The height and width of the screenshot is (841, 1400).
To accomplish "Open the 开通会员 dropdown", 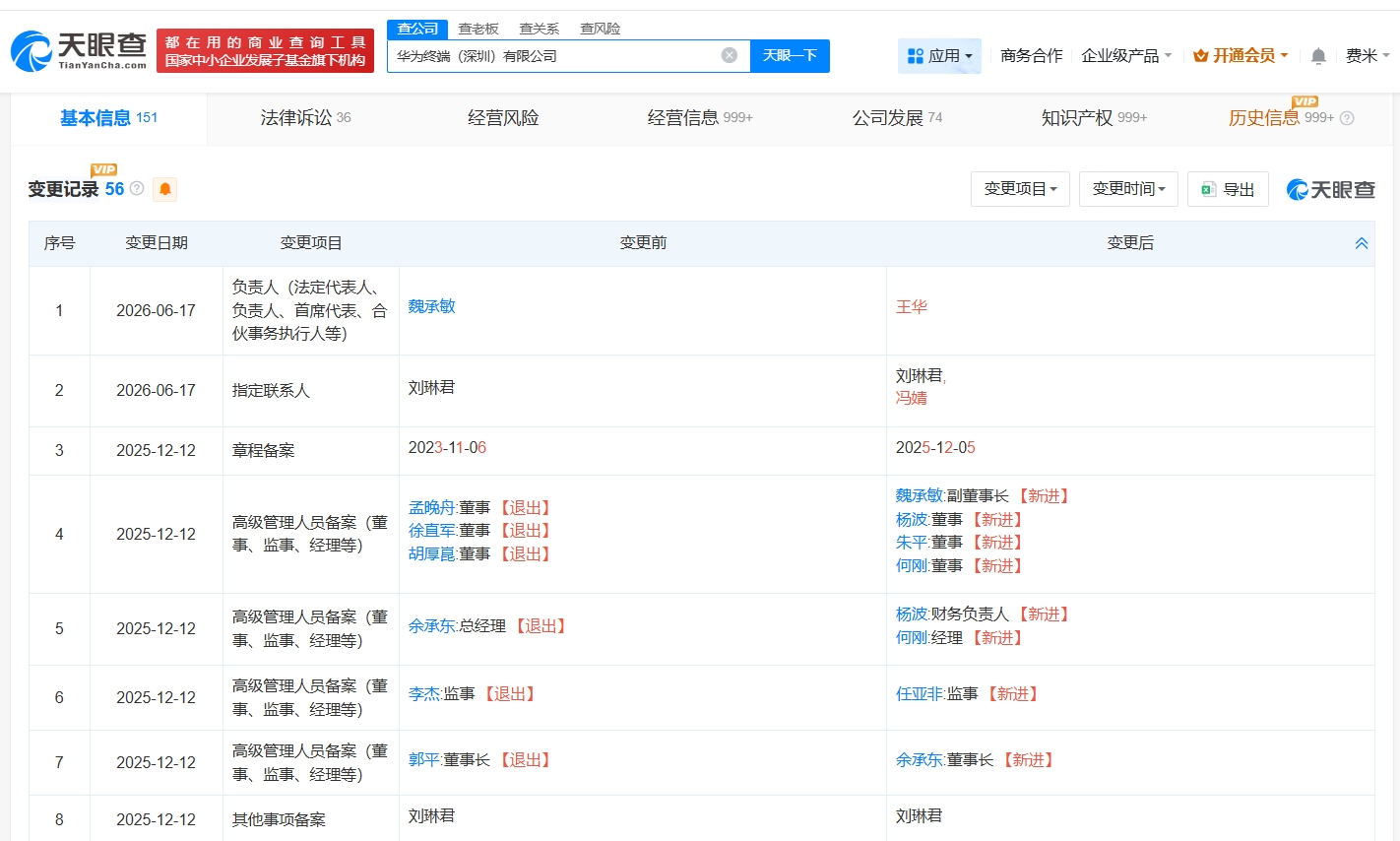I will 1241,56.
